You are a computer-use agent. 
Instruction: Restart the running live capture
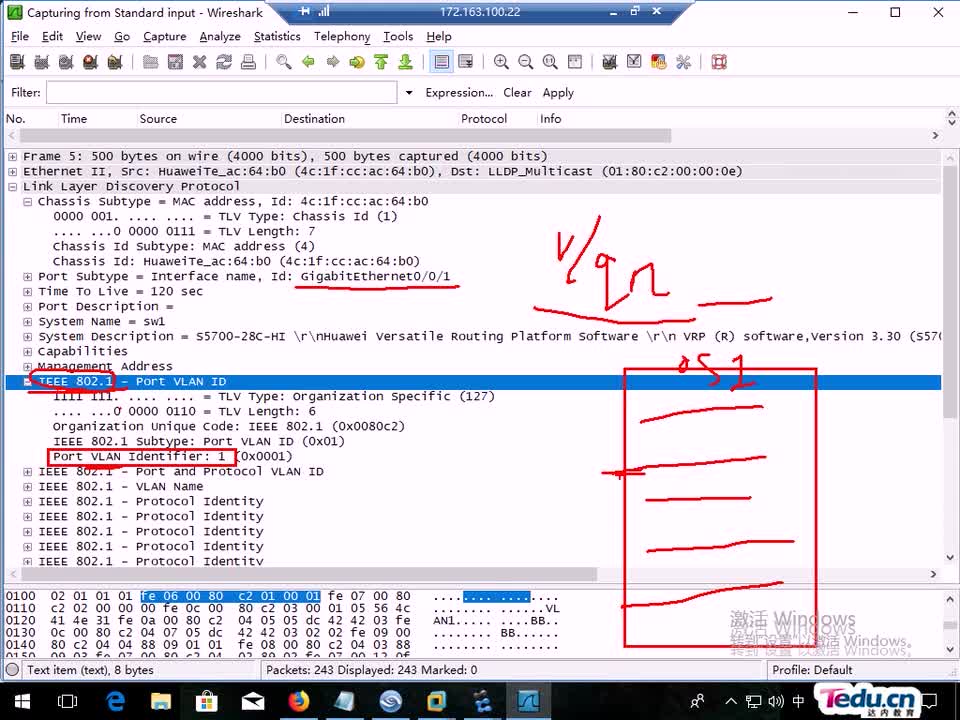pyautogui.click(x=115, y=62)
